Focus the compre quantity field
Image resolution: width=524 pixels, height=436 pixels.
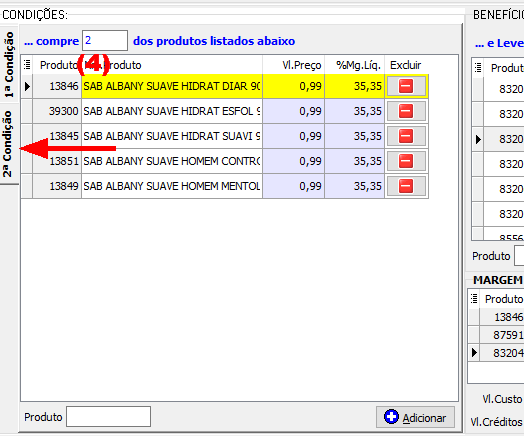(105, 40)
